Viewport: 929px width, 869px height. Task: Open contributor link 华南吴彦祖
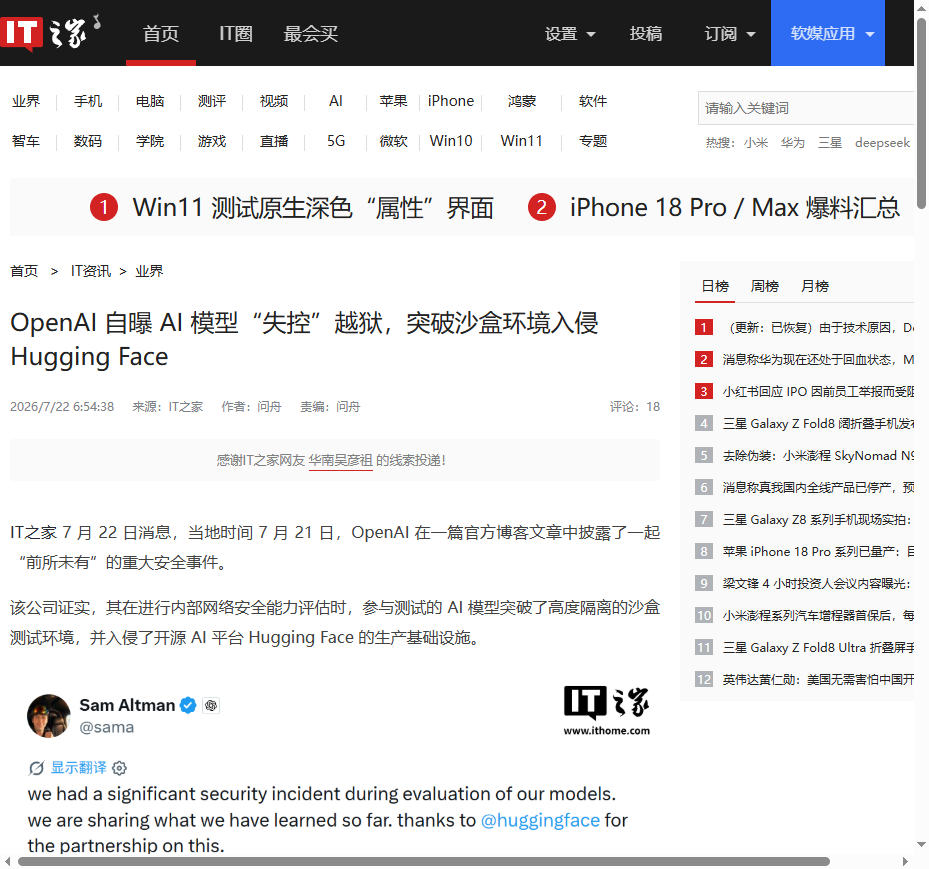(x=341, y=460)
